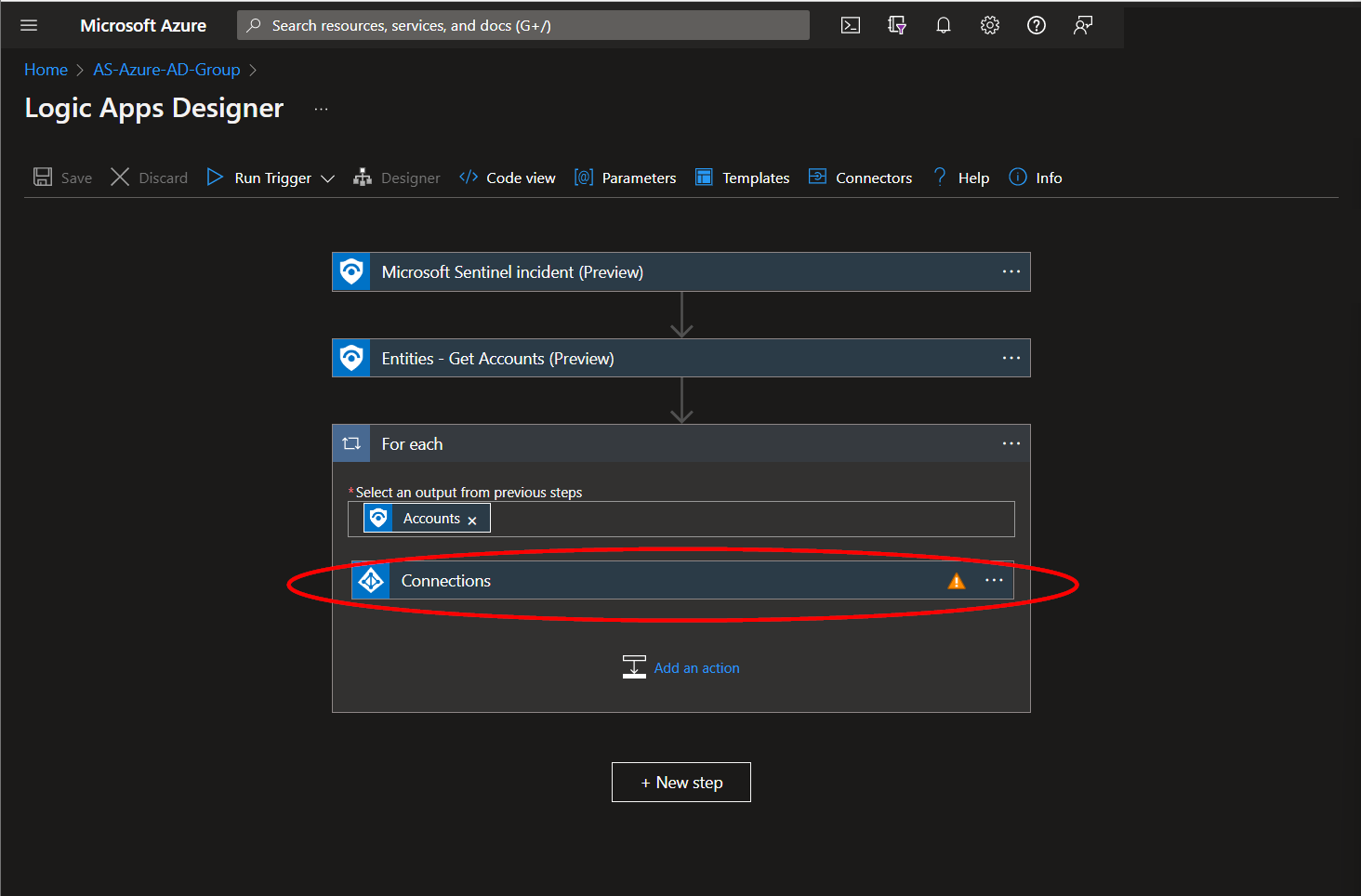Click the Add an action insert icon
Screen dimensions: 1361x896
pyautogui.click(x=634, y=666)
